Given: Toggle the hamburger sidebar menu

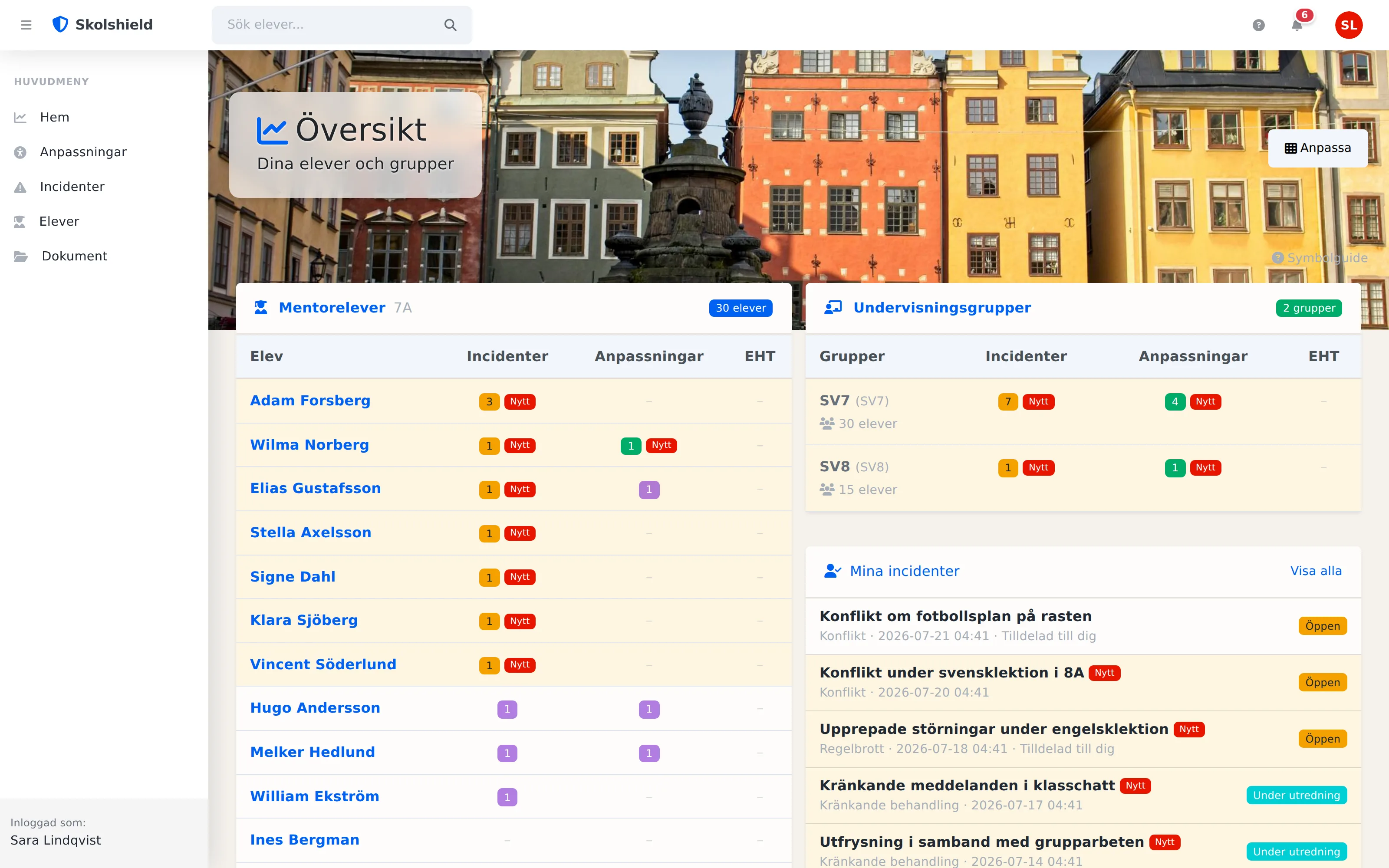Looking at the screenshot, I should pyautogui.click(x=26, y=25).
